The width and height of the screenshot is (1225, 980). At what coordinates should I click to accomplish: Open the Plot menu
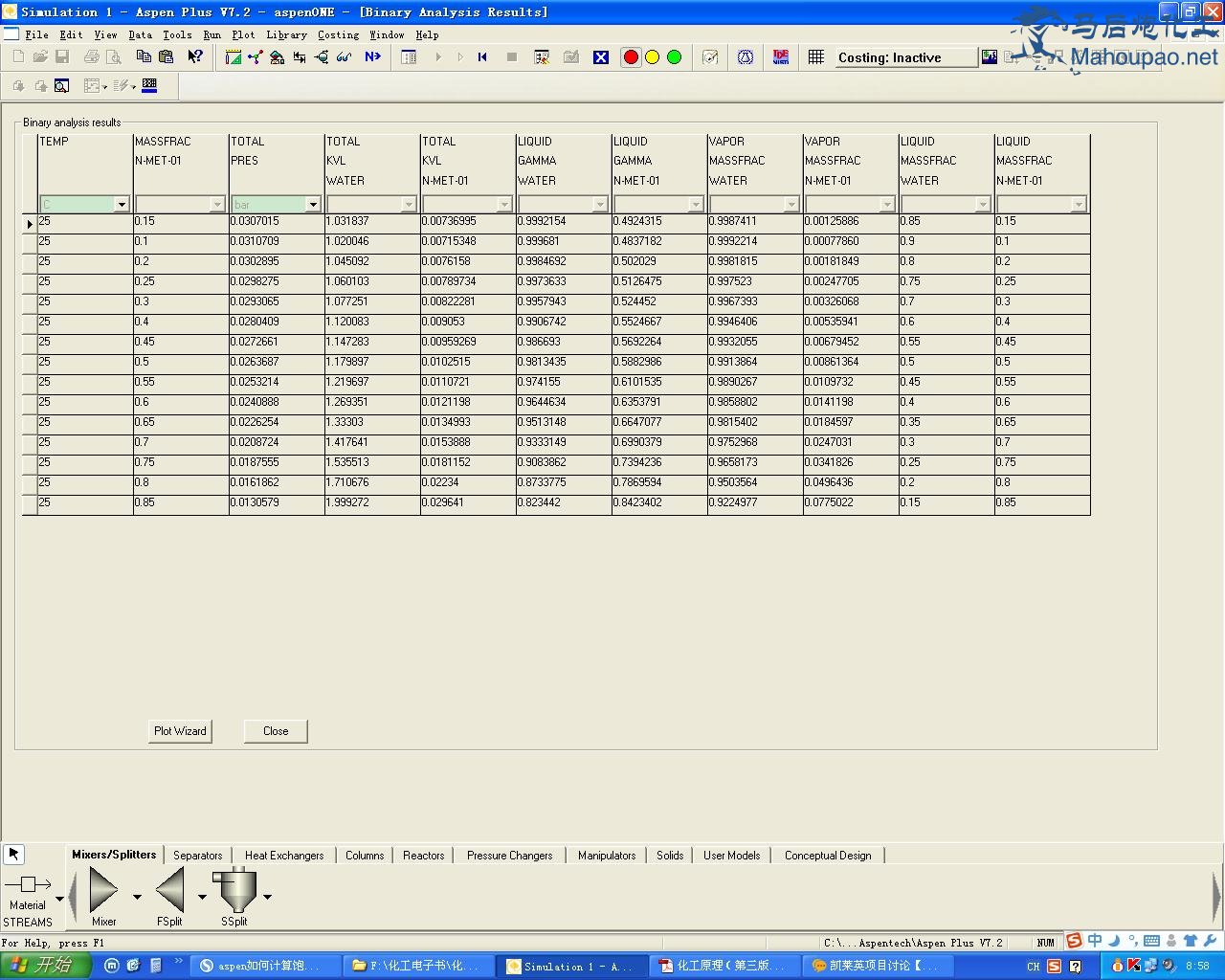243,34
